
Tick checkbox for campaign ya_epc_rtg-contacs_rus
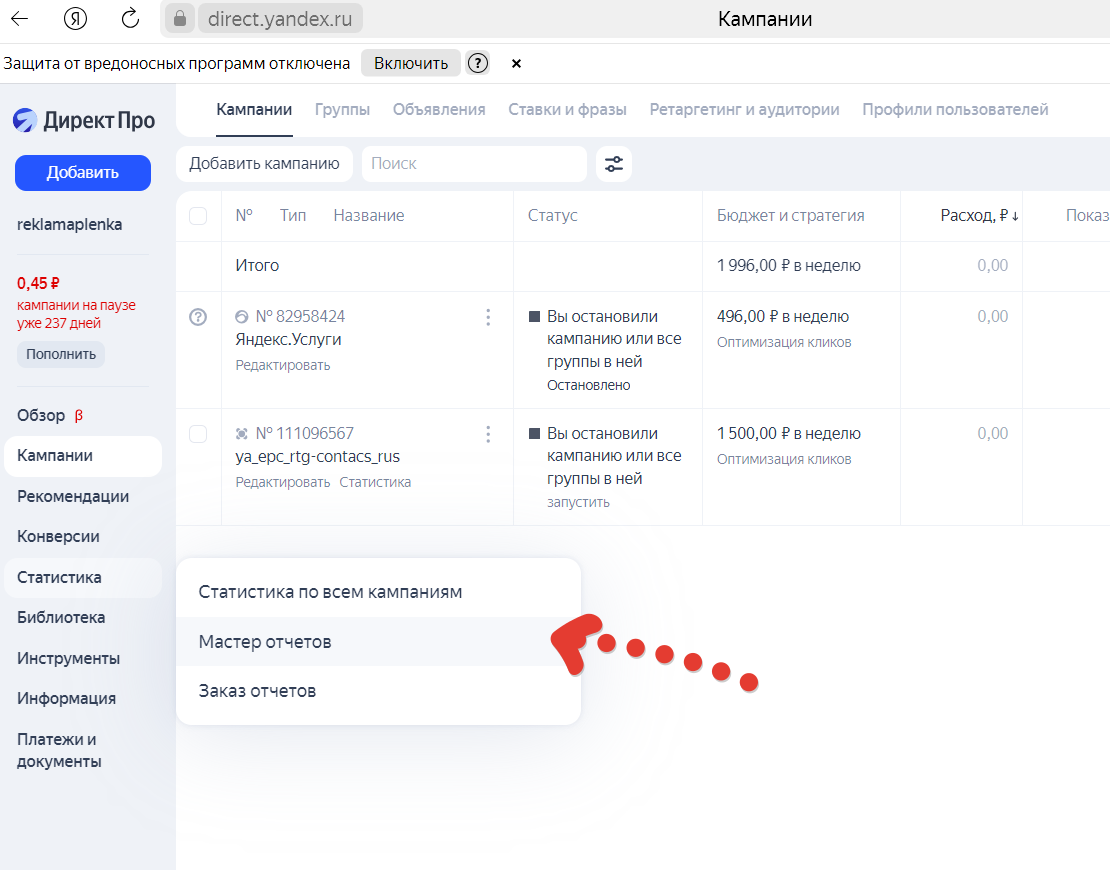pyautogui.click(x=198, y=434)
